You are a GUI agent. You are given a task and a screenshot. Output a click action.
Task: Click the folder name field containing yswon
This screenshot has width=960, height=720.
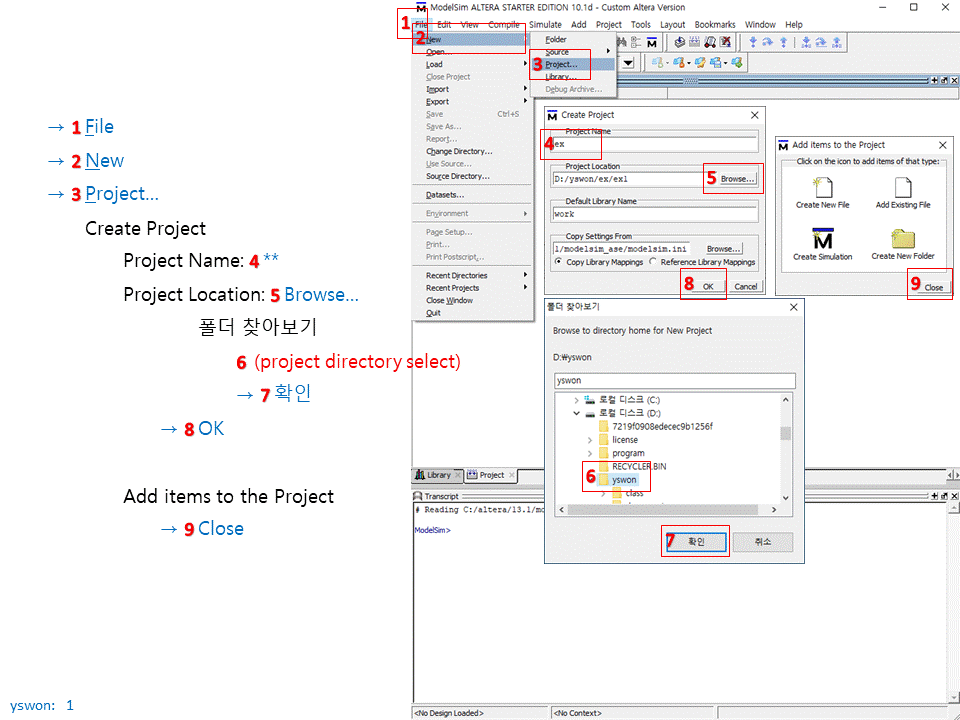[675, 381]
